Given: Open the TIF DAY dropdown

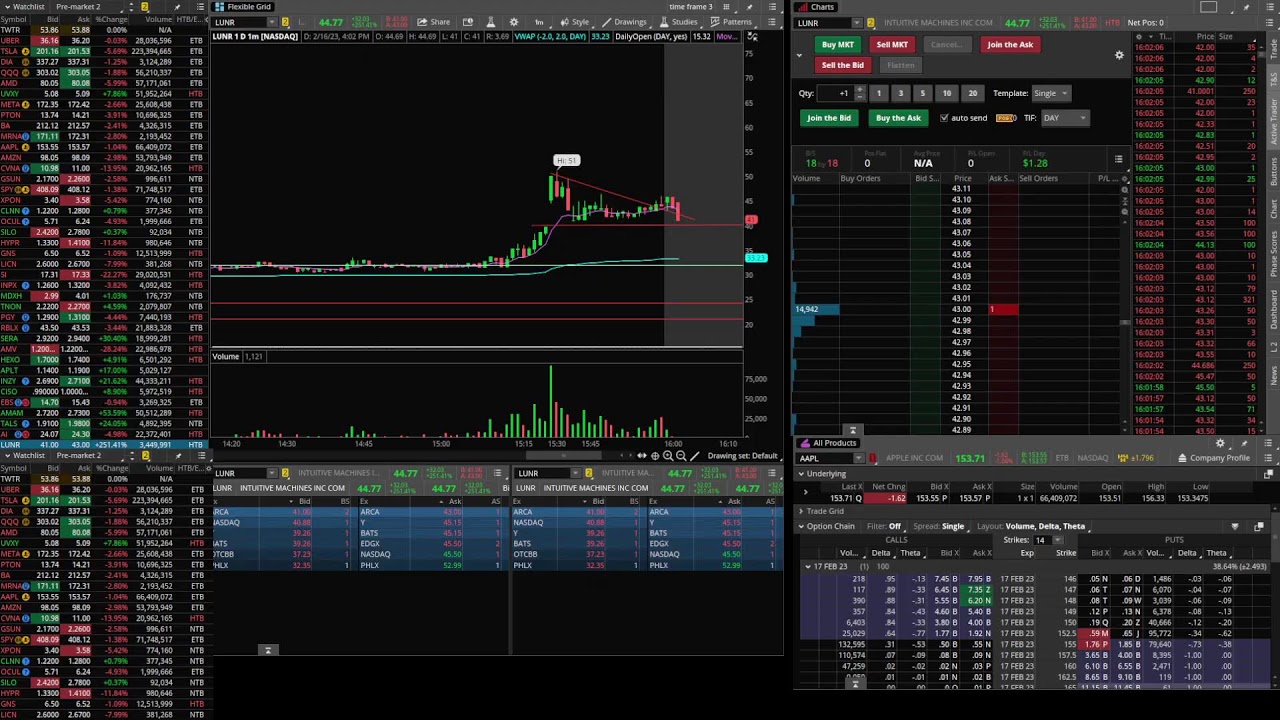Looking at the screenshot, I should (1064, 118).
